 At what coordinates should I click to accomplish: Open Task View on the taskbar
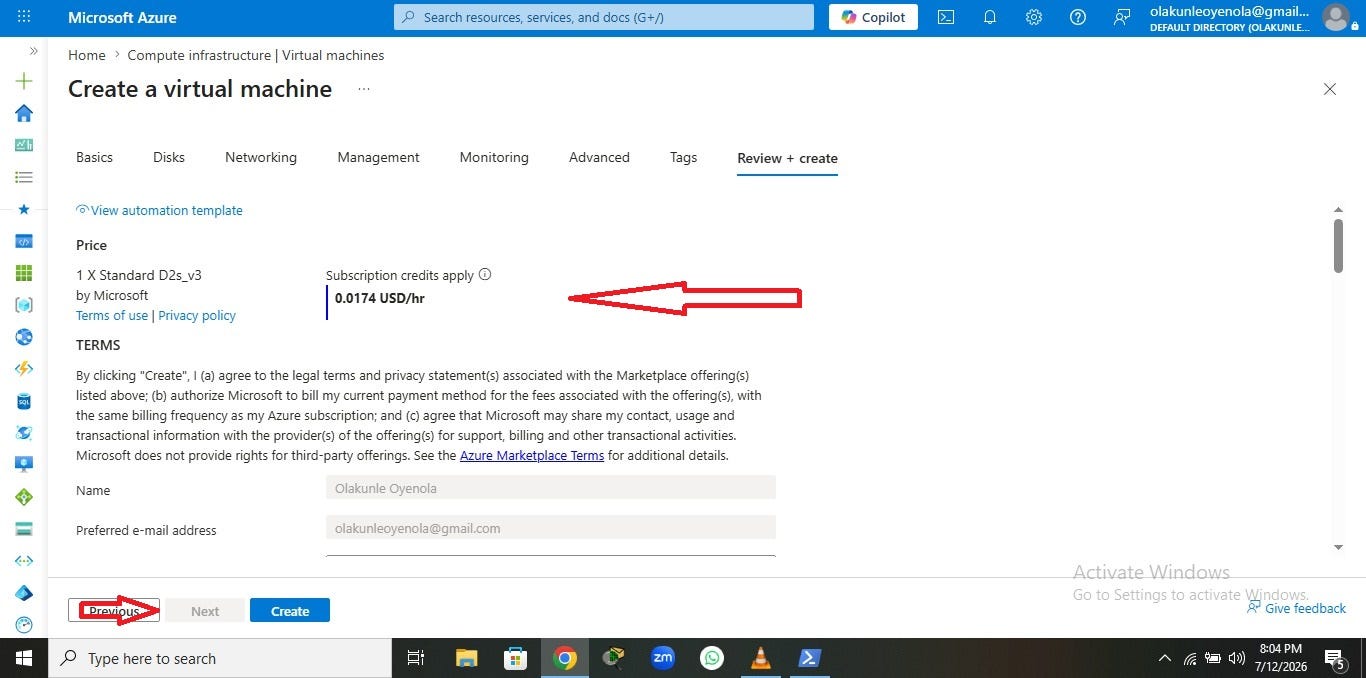416,658
